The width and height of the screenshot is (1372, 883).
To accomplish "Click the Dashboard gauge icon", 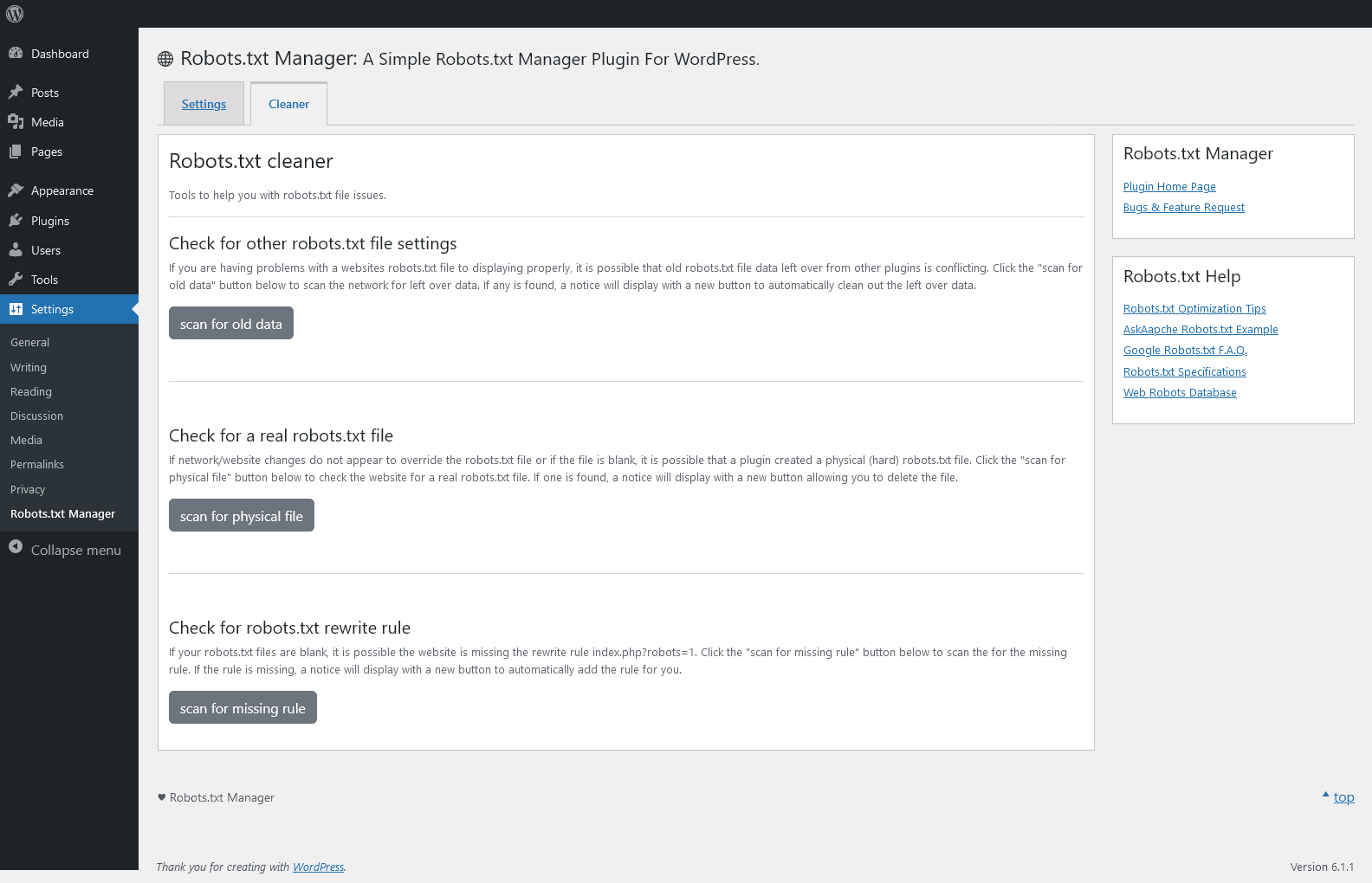I will 16,53.
